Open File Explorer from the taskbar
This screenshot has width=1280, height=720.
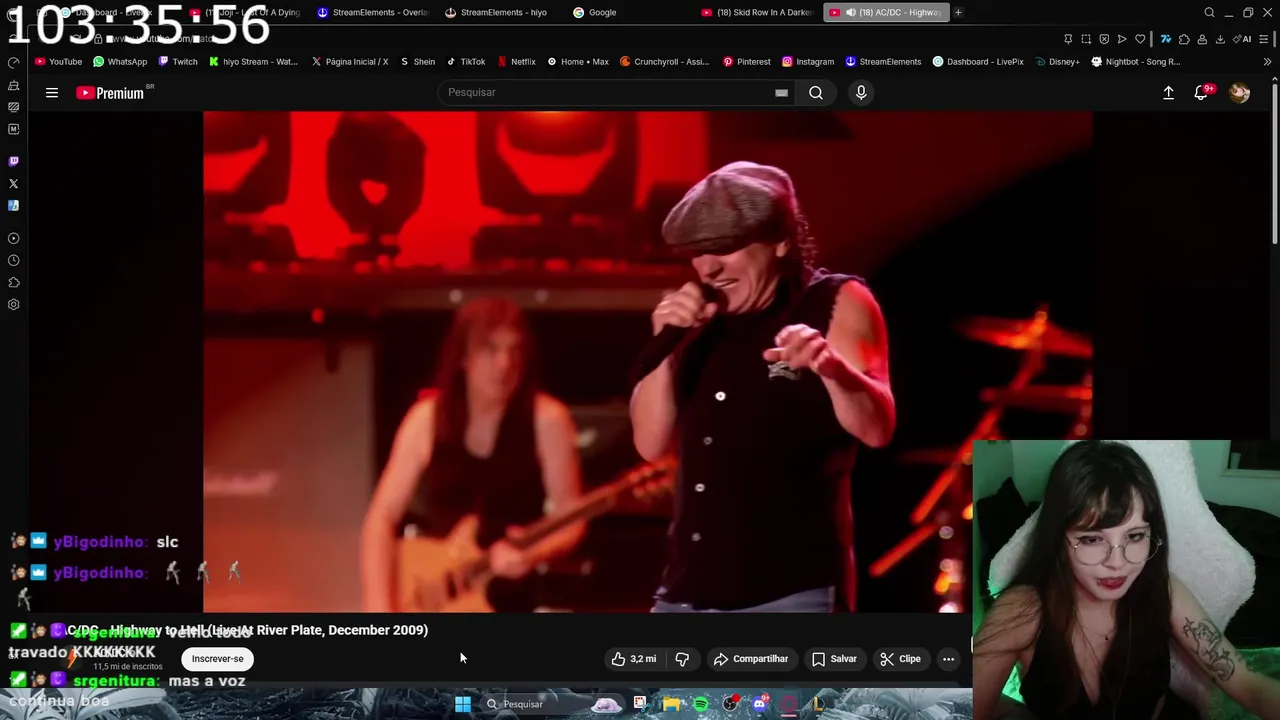[671, 704]
